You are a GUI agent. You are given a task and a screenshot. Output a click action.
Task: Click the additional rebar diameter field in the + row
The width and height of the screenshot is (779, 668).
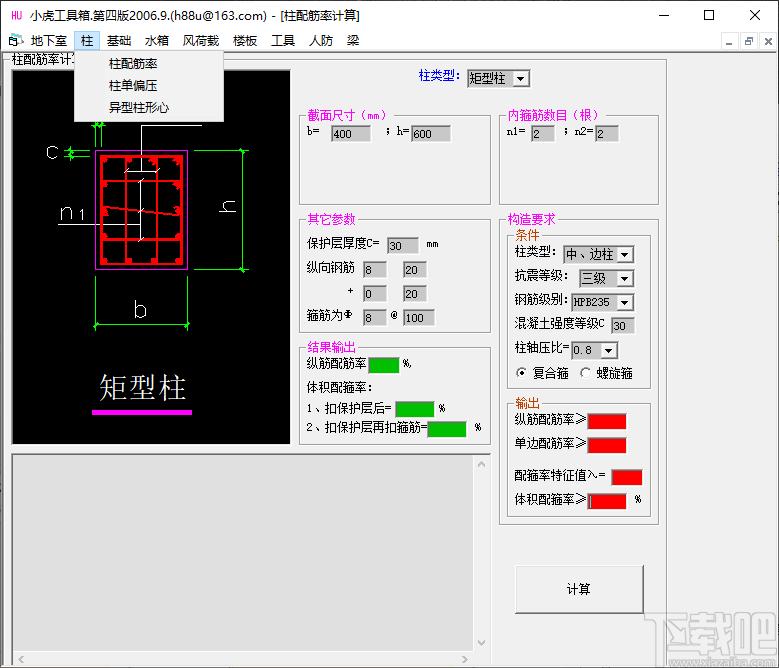pos(415,294)
